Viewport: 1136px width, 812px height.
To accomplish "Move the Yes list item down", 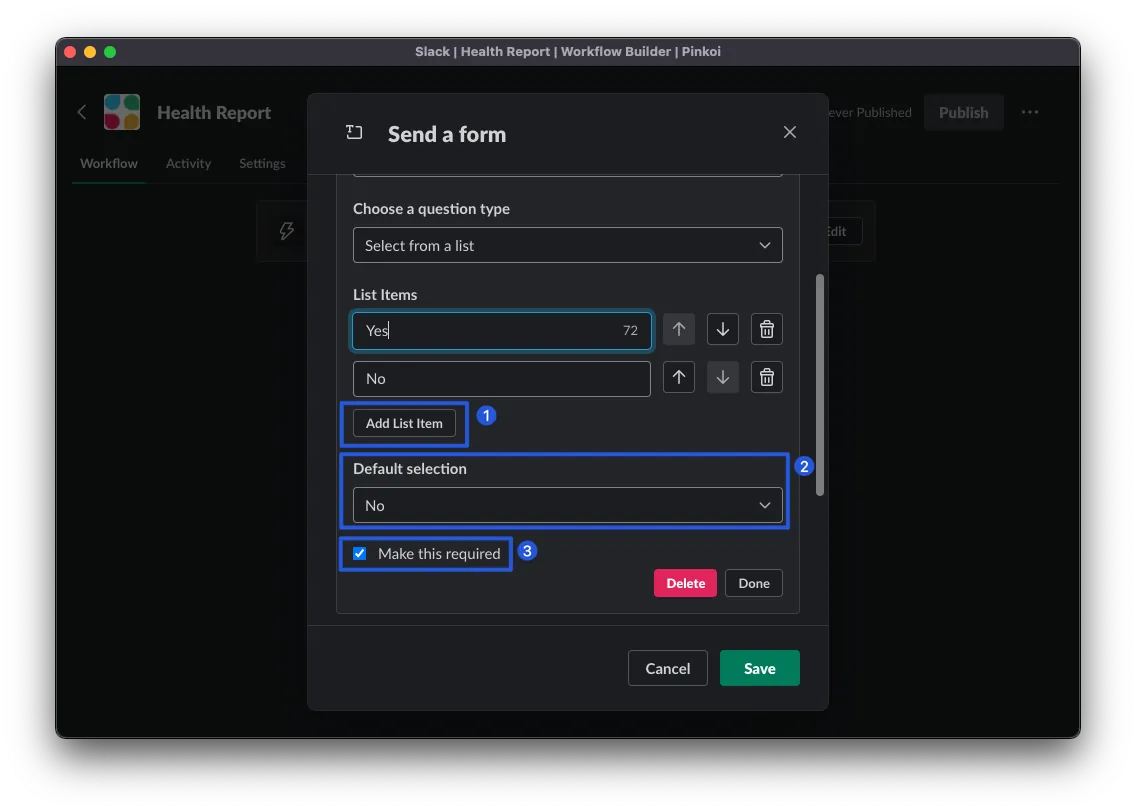I will click(723, 330).
